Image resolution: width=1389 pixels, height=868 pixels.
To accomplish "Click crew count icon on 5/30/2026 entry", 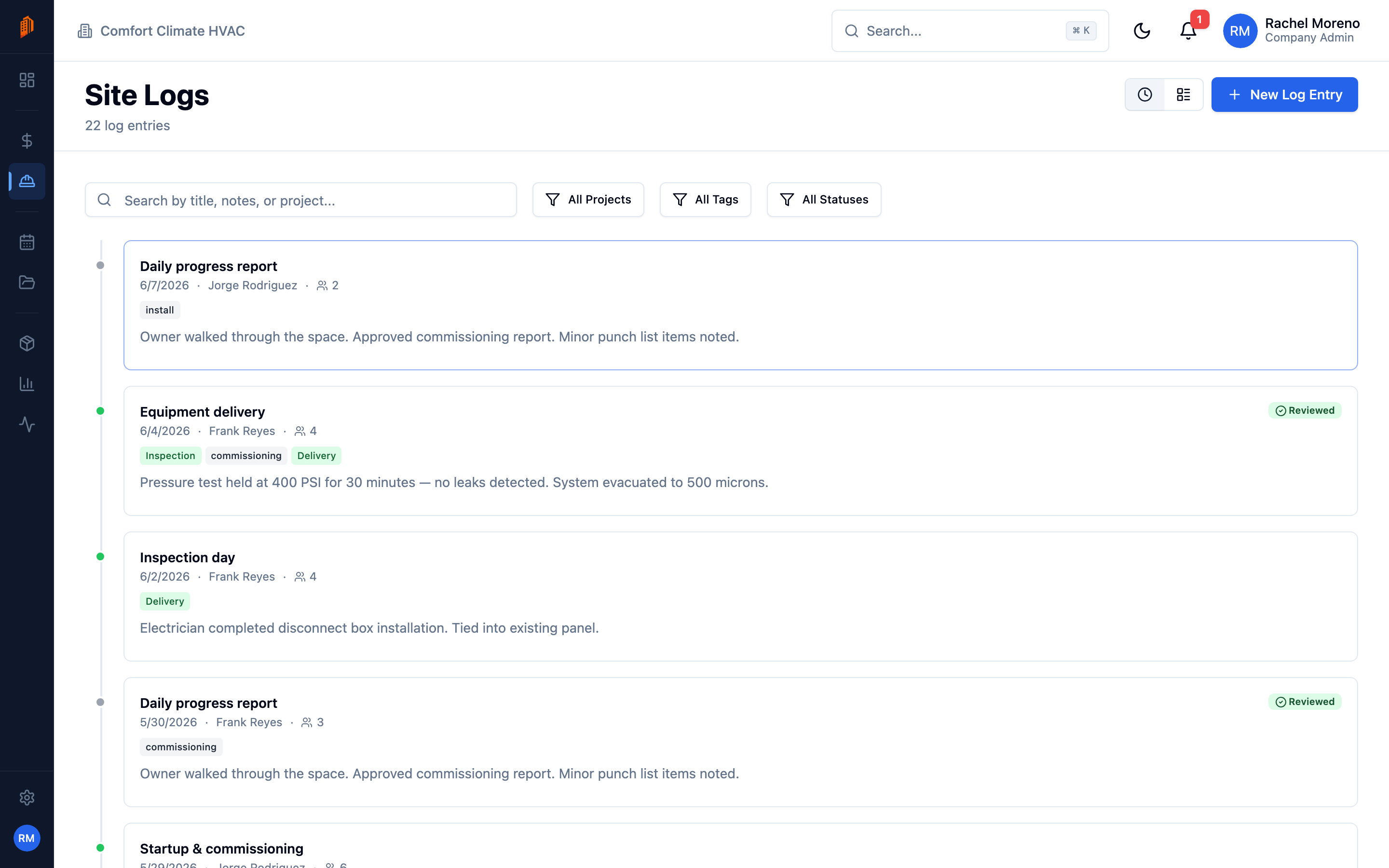I will [307, 722].
